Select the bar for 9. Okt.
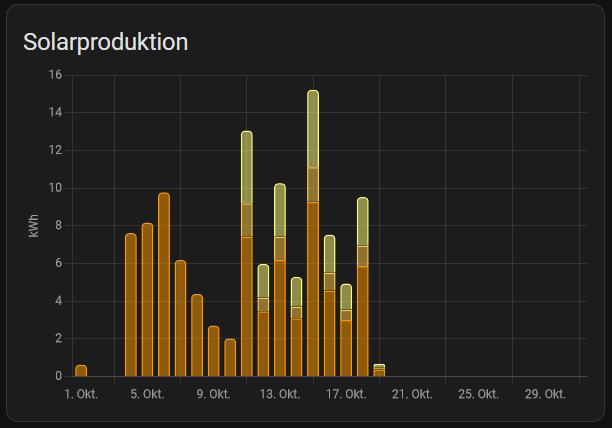The height and width of the screenshot is (428, 612). click(214, 351)
